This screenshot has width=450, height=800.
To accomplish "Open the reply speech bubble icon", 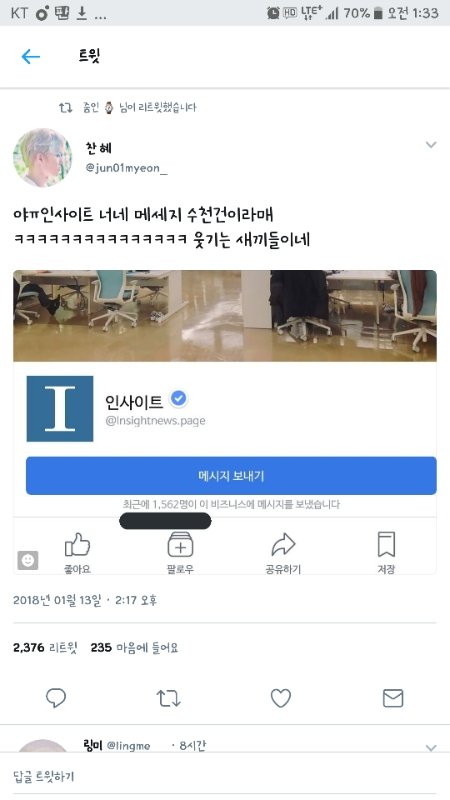I will click(56, 698).
